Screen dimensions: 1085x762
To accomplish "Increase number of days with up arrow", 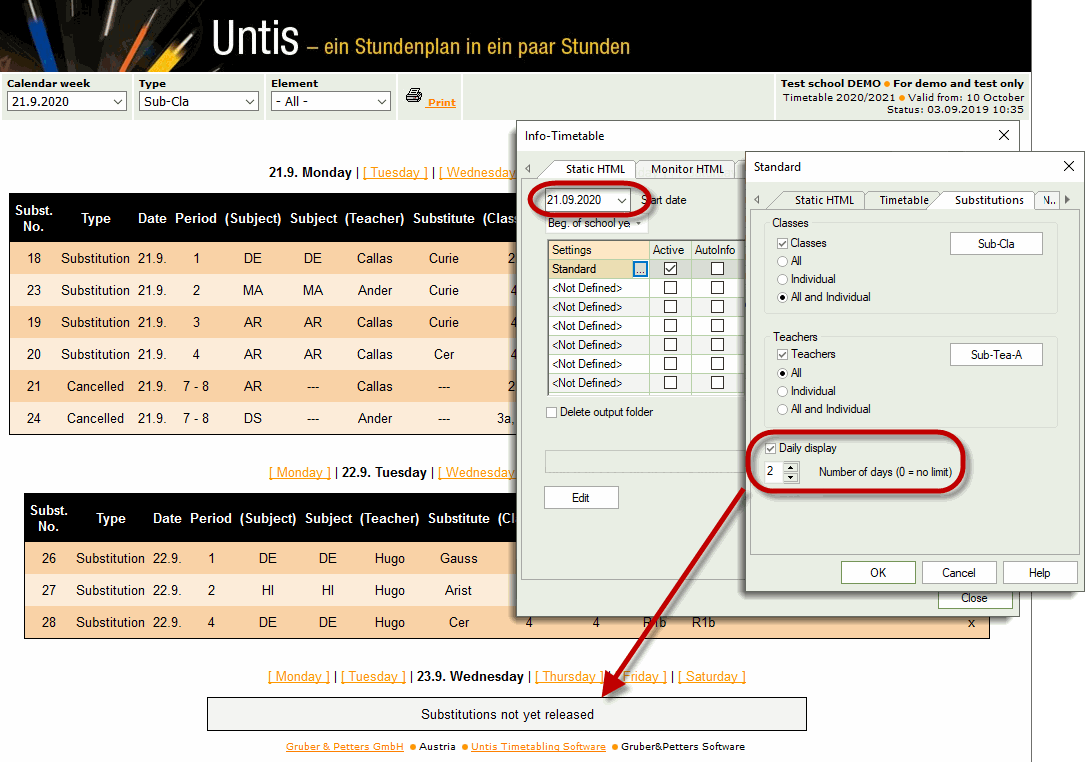I will click(791, 465).
